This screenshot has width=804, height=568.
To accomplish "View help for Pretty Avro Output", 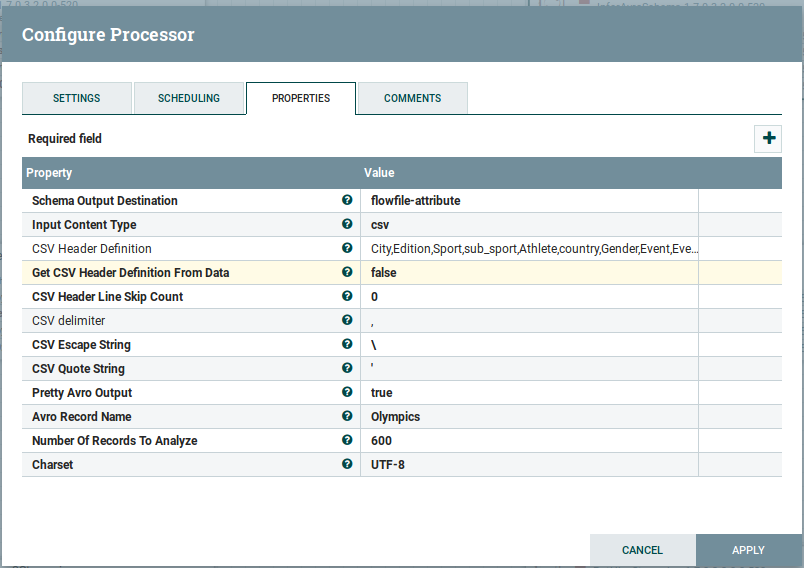I will [347, 392].
